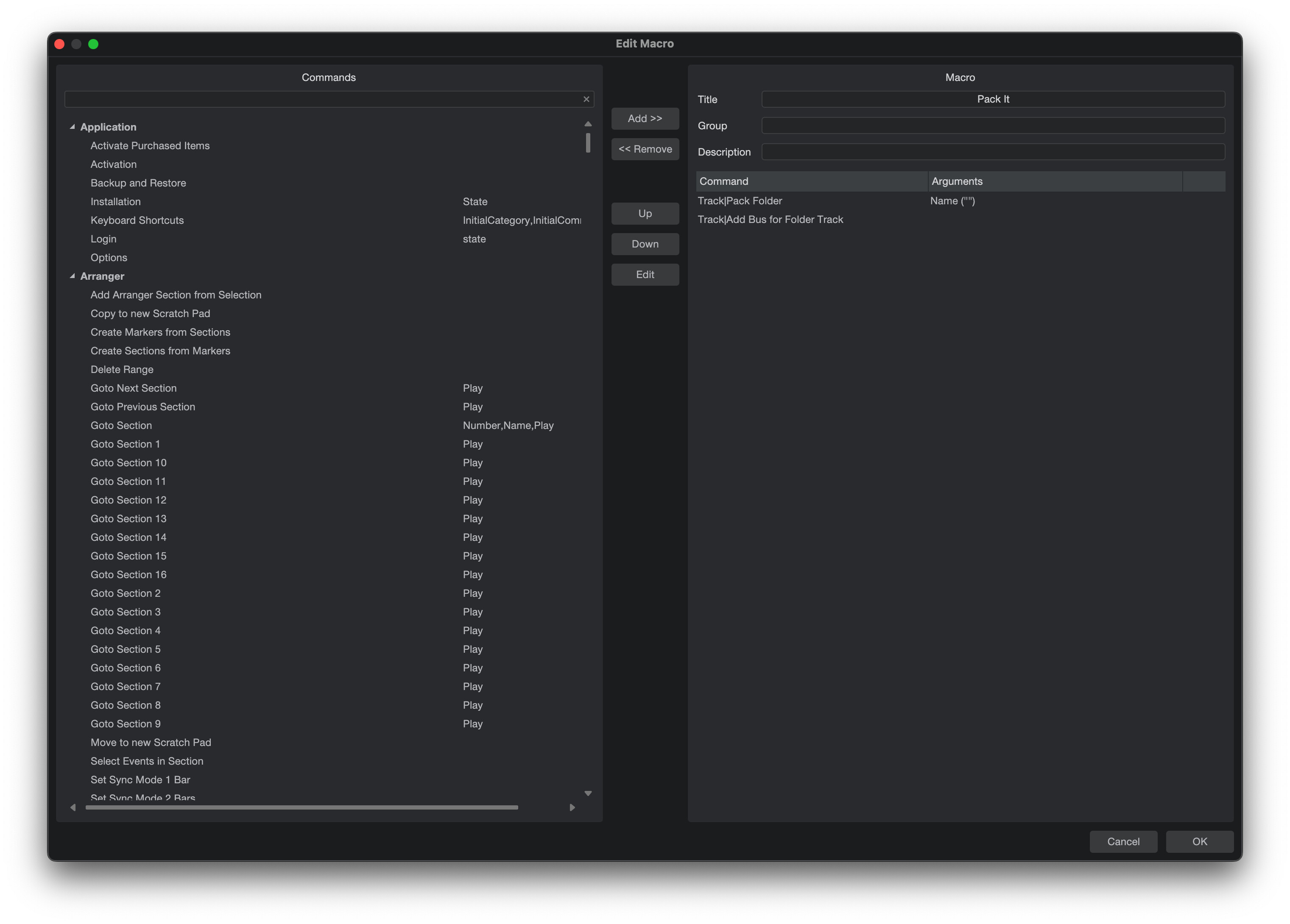Select Goto Previous Section command

click(143, 407)
